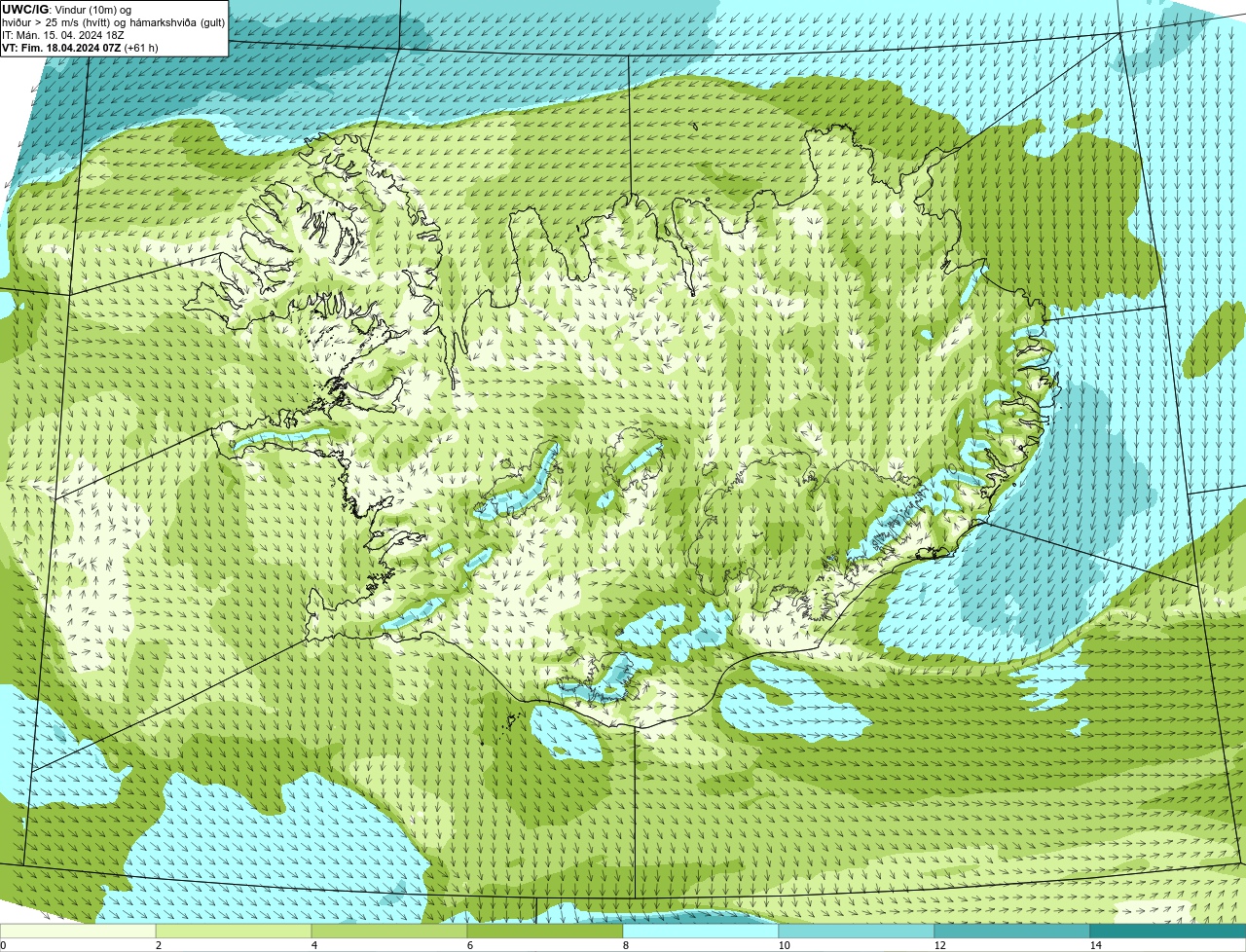The width and height of the screenshot is (1246, 952).
Task: Click the '10' label on the color scale
Action: (x=784, y=945)
